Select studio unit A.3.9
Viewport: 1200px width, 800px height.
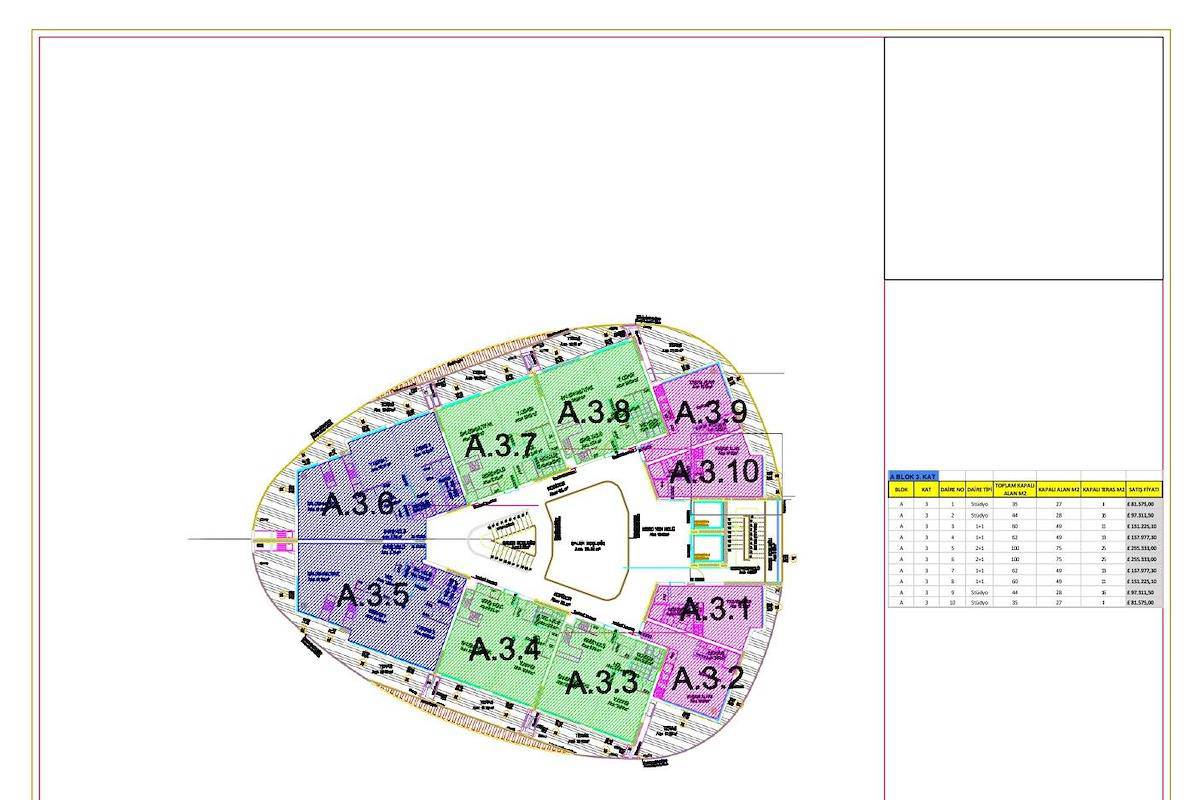pos(710,412)
